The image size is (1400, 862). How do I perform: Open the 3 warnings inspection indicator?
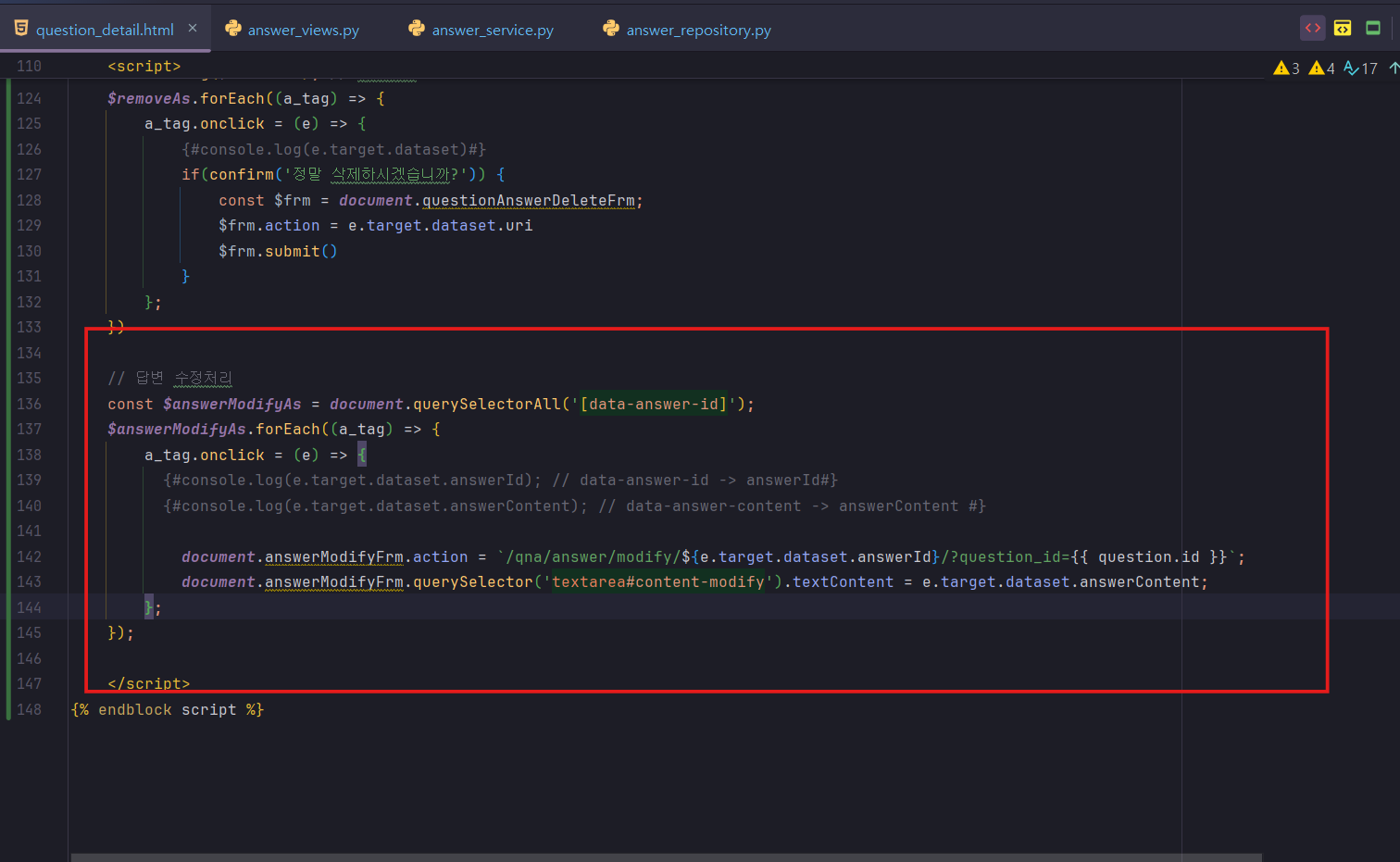click(x=1287, y=69)
